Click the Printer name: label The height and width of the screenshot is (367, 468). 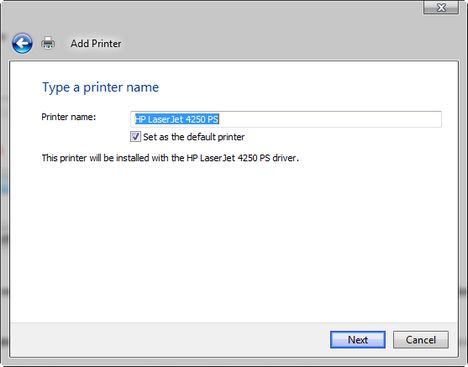click(x=69, y=117)
